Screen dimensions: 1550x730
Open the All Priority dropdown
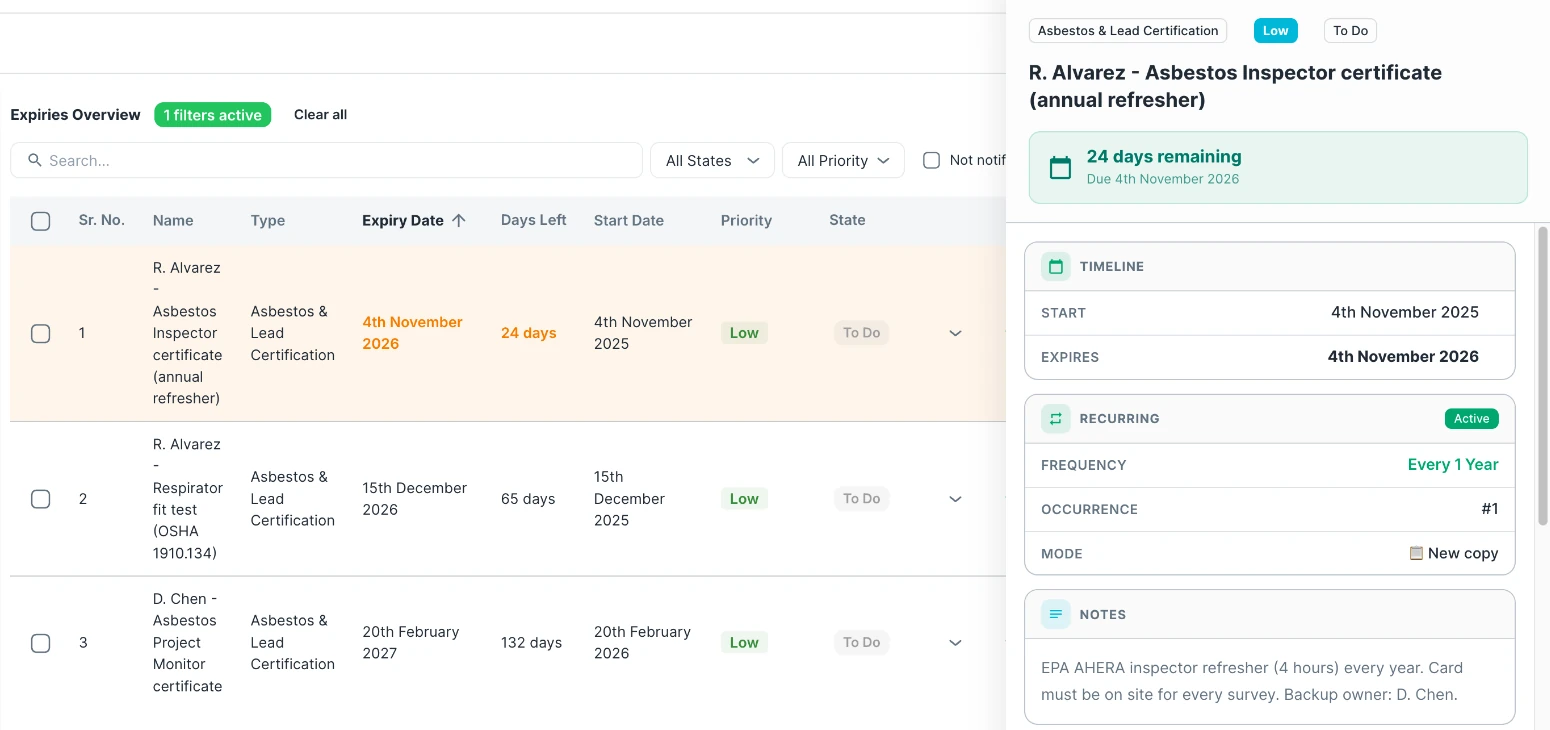(843, 160)
